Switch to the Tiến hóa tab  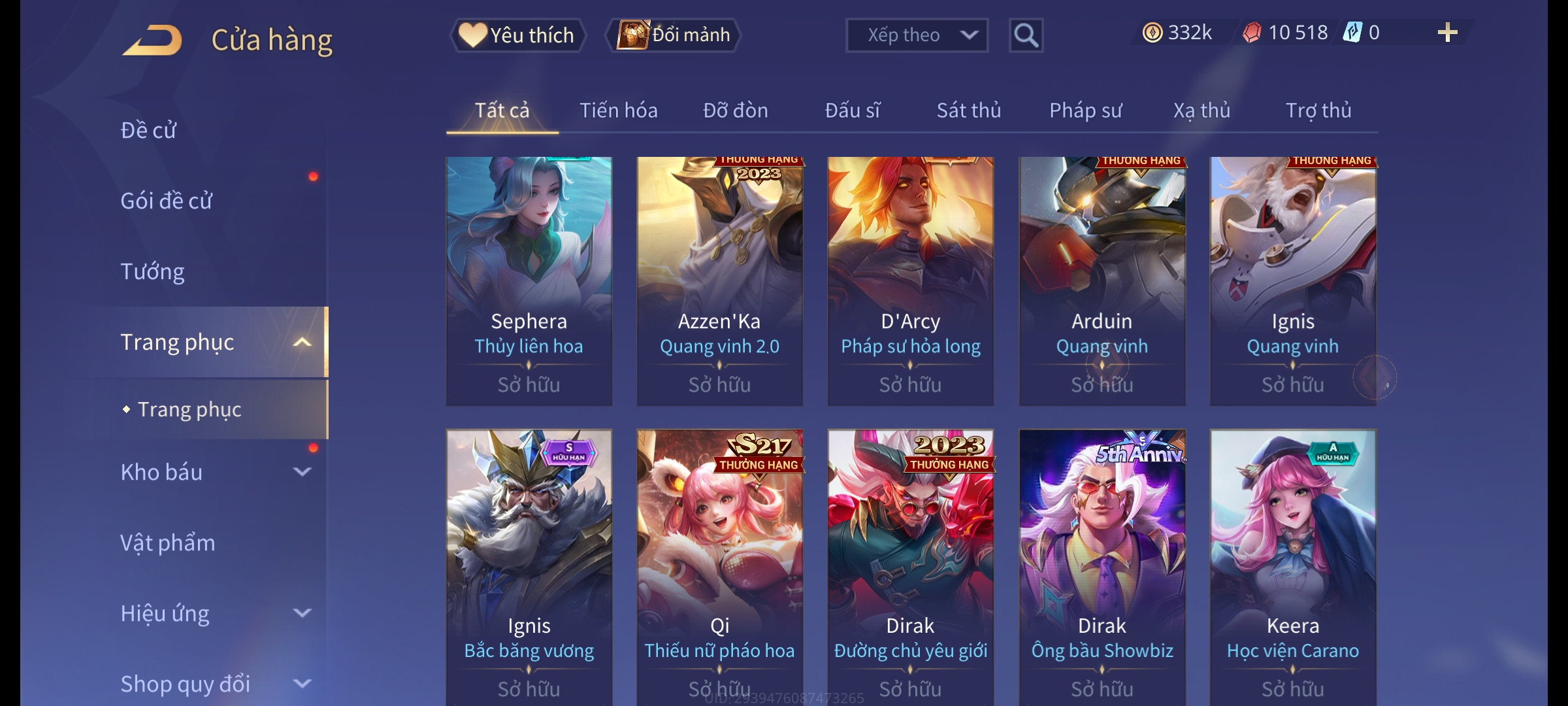[x=619, y=110]
